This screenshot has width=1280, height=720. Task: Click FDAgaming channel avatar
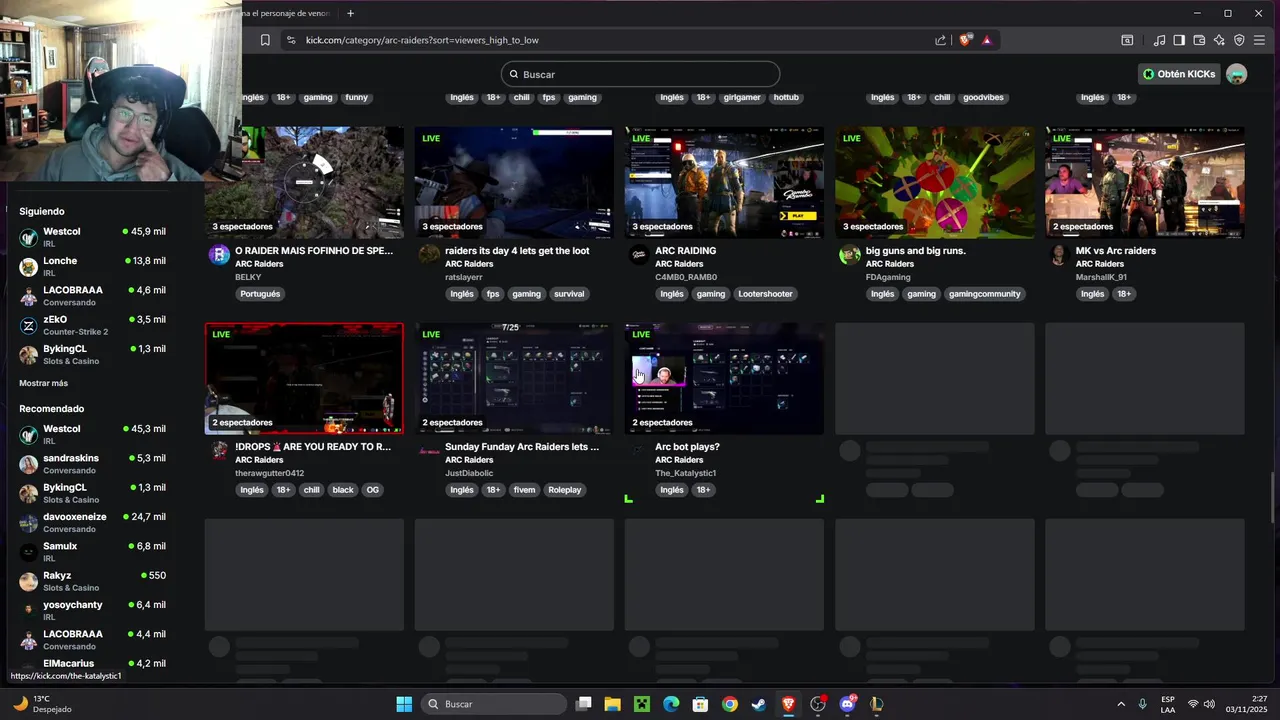[x=849, y=255]
